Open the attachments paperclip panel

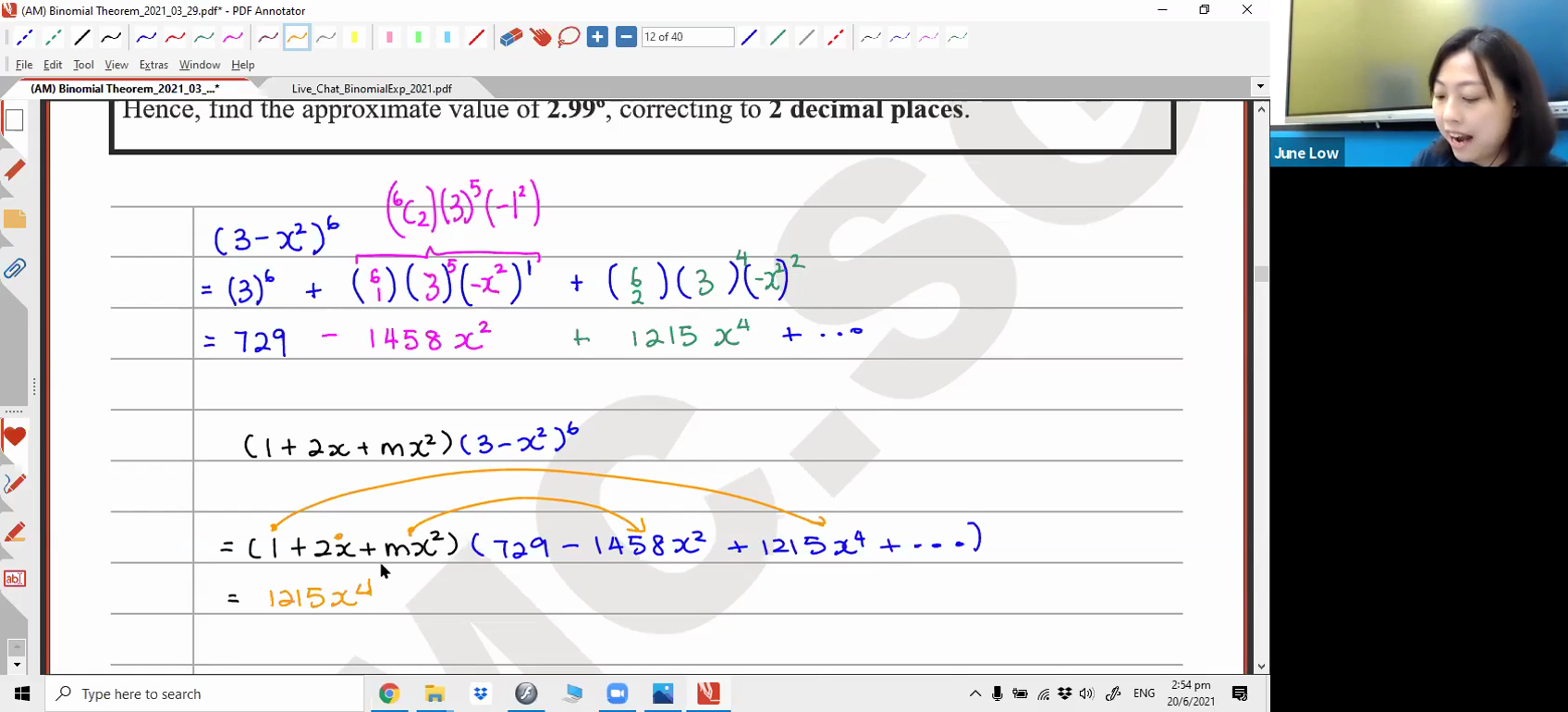pyautogui.click(x=14, y=269)
